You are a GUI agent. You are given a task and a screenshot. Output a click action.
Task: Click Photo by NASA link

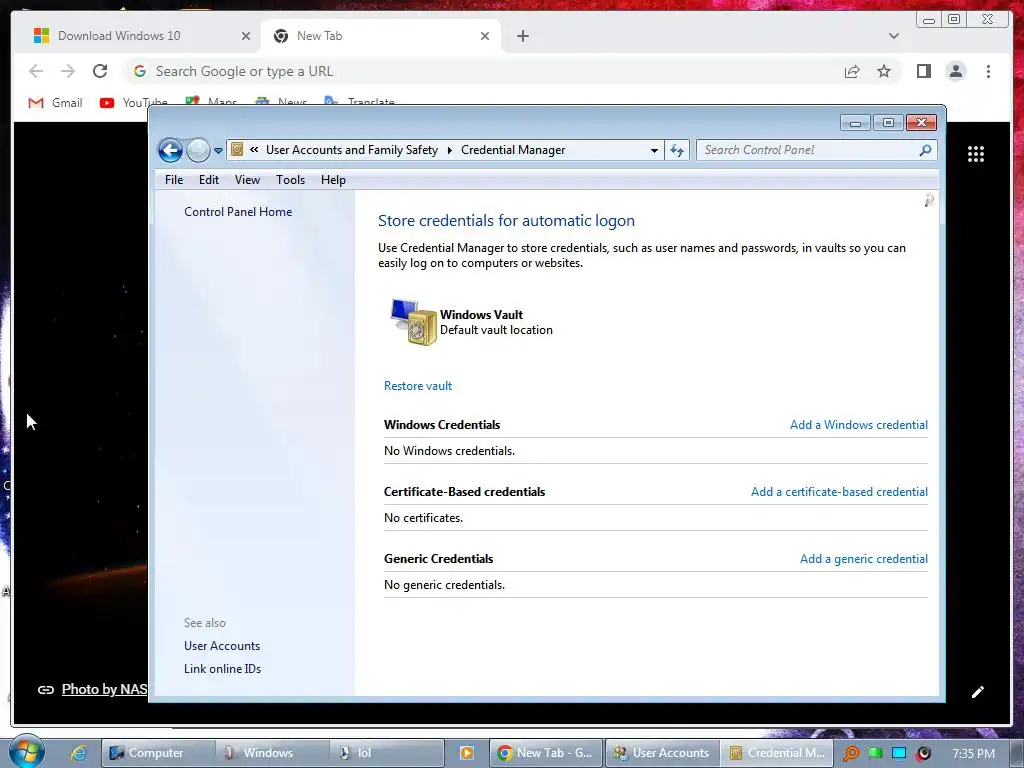point(104,689)
